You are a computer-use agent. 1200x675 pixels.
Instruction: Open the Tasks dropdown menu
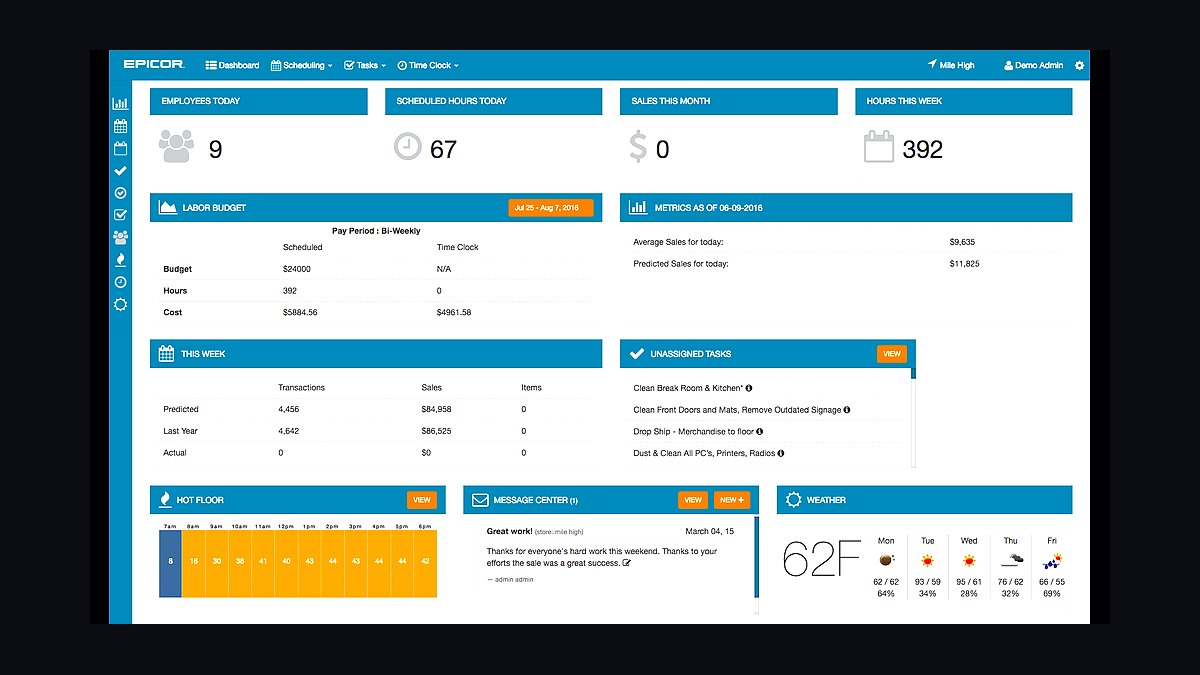point(365,65)
